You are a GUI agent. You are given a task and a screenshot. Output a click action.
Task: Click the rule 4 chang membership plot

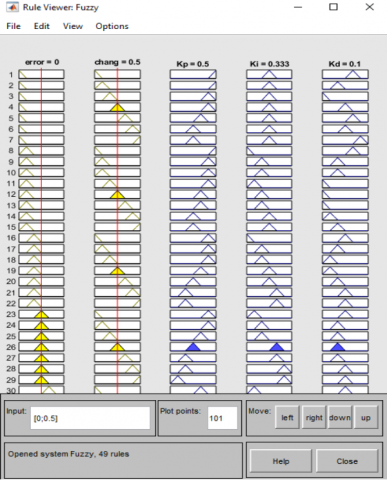point(117,107)
